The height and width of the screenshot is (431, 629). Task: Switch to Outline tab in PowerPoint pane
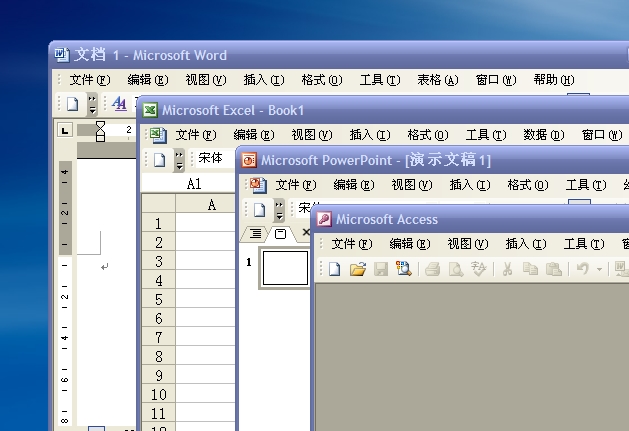255,233
